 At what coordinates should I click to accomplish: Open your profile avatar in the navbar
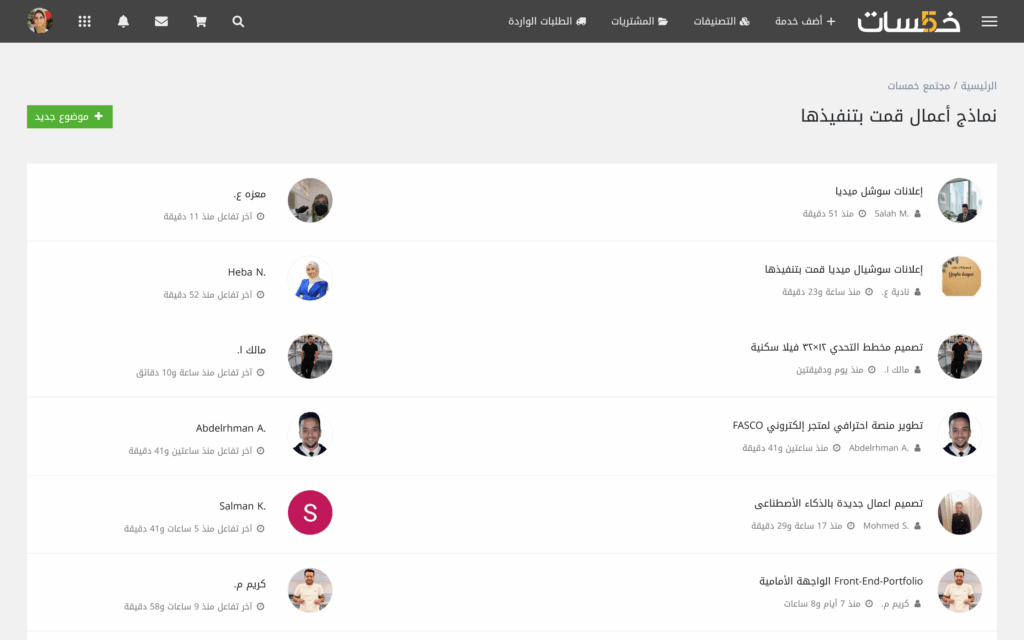(40, 21)
